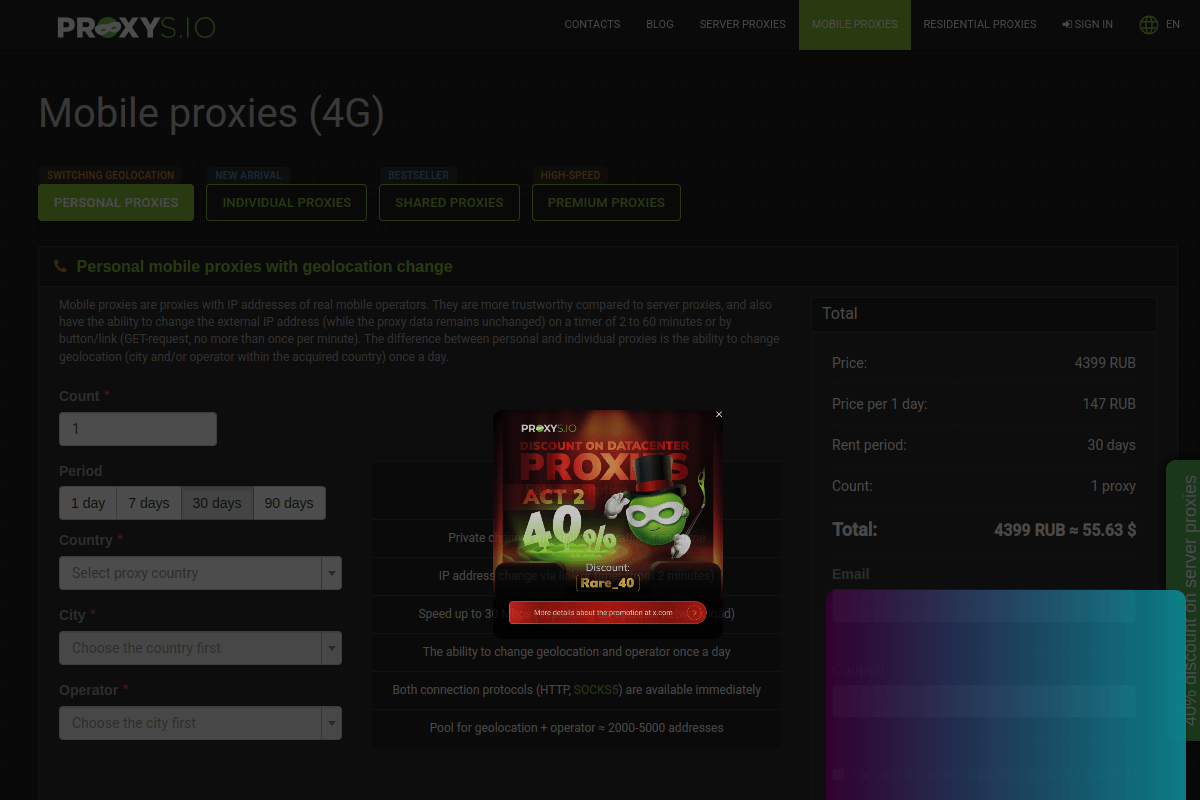1200x800 pixels.
Task: Click the 4399 RUB price value
Action: coord(1105,363)
